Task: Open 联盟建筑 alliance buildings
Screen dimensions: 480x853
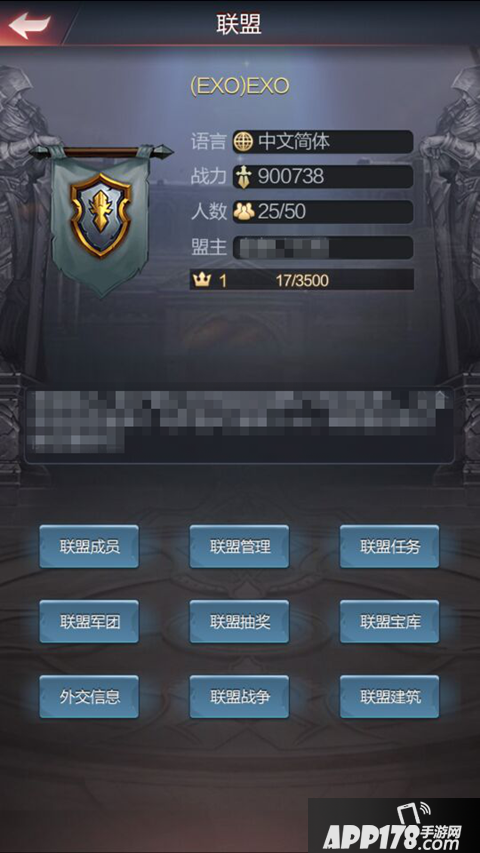Action: 390,697
